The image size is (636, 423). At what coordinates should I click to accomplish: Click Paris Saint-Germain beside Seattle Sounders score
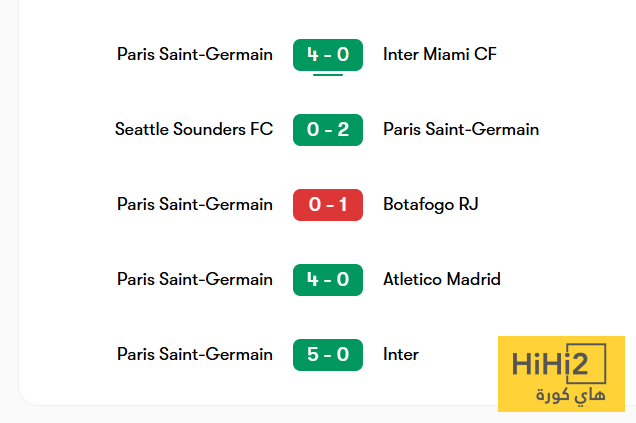461,129
